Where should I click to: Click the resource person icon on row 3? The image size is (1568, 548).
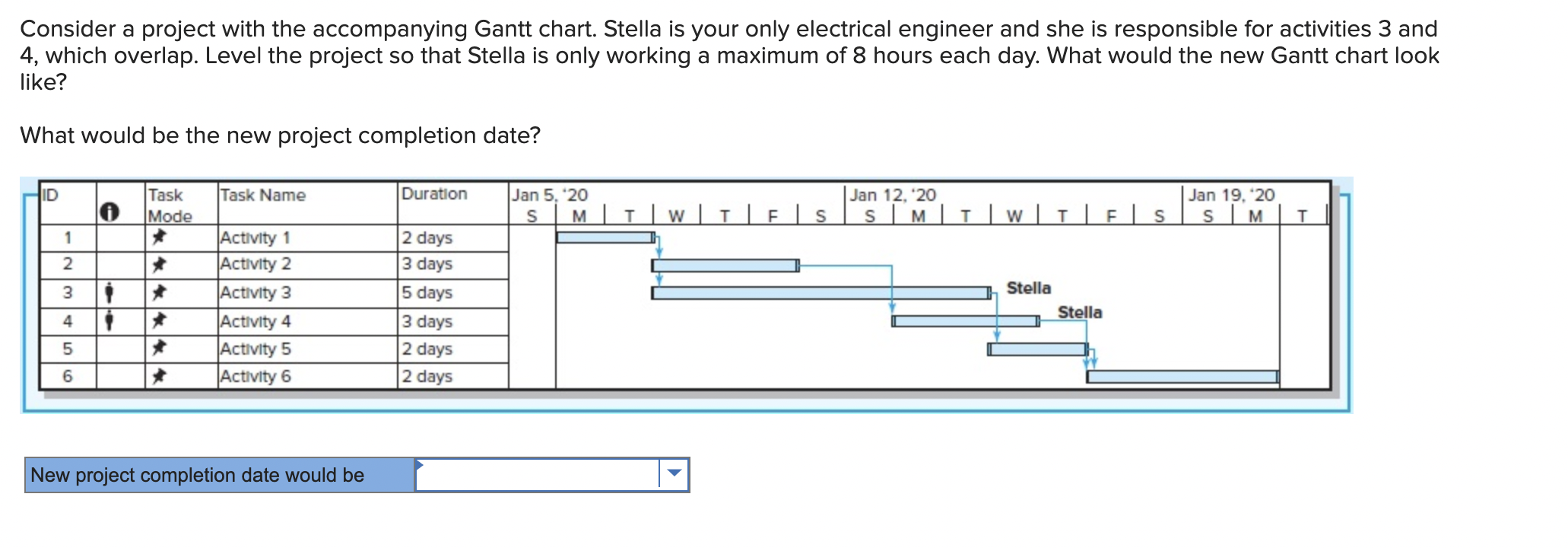point(111,292)
